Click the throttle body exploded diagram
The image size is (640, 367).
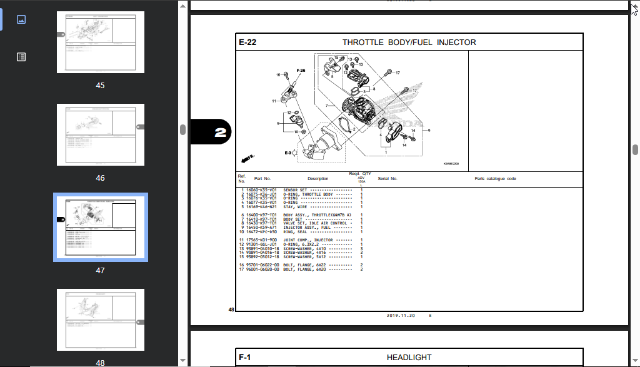[x=352, y=111]
